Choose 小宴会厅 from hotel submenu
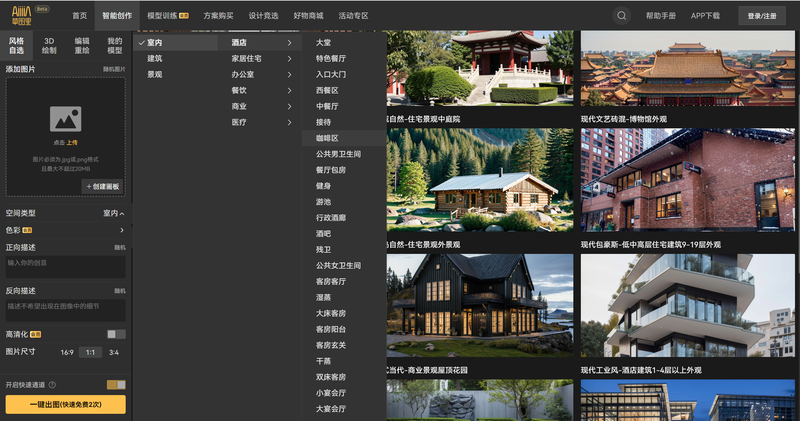 (331, 393)
